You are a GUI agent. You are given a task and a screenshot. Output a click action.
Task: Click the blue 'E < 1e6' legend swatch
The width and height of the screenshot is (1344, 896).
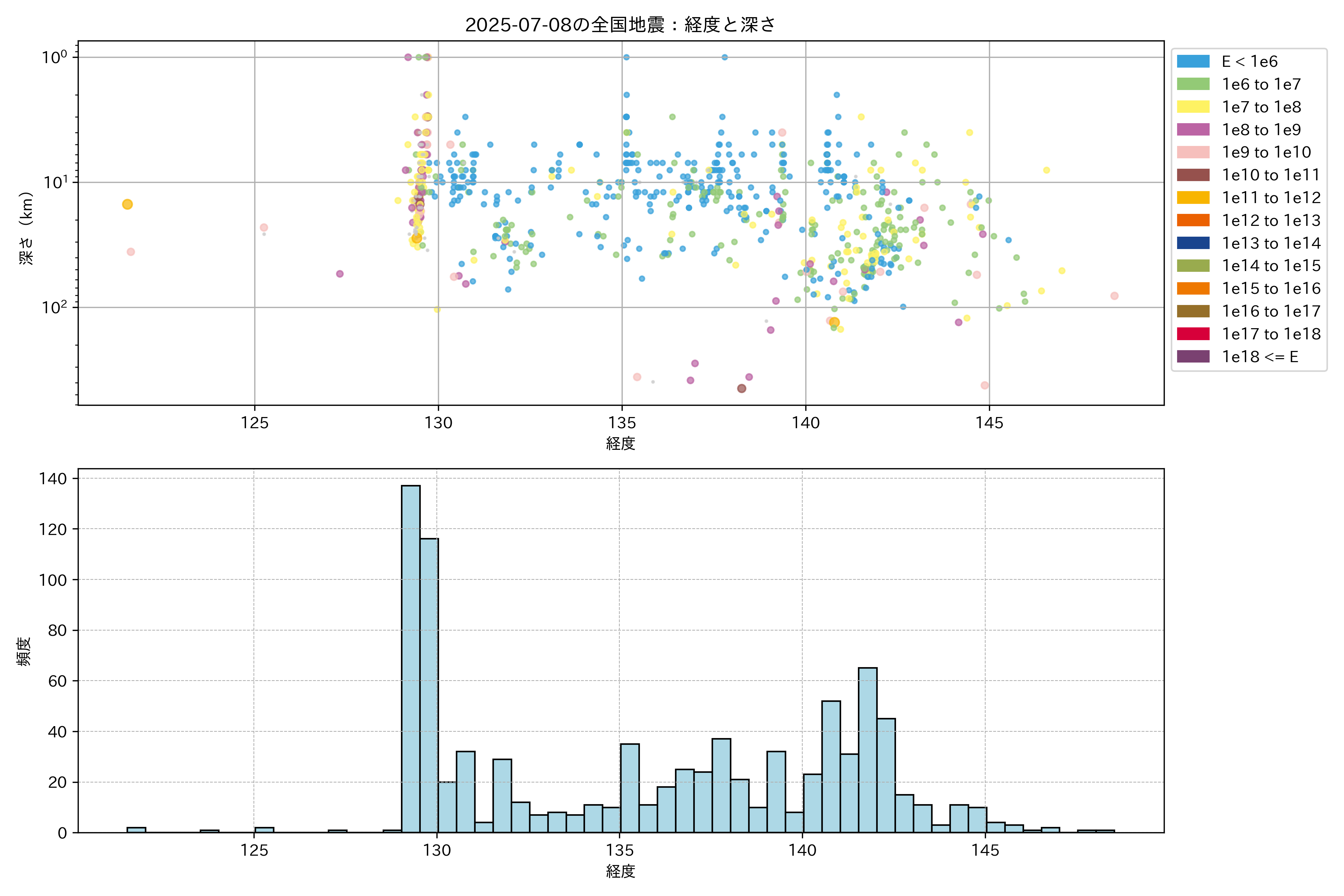[1192, 61]
